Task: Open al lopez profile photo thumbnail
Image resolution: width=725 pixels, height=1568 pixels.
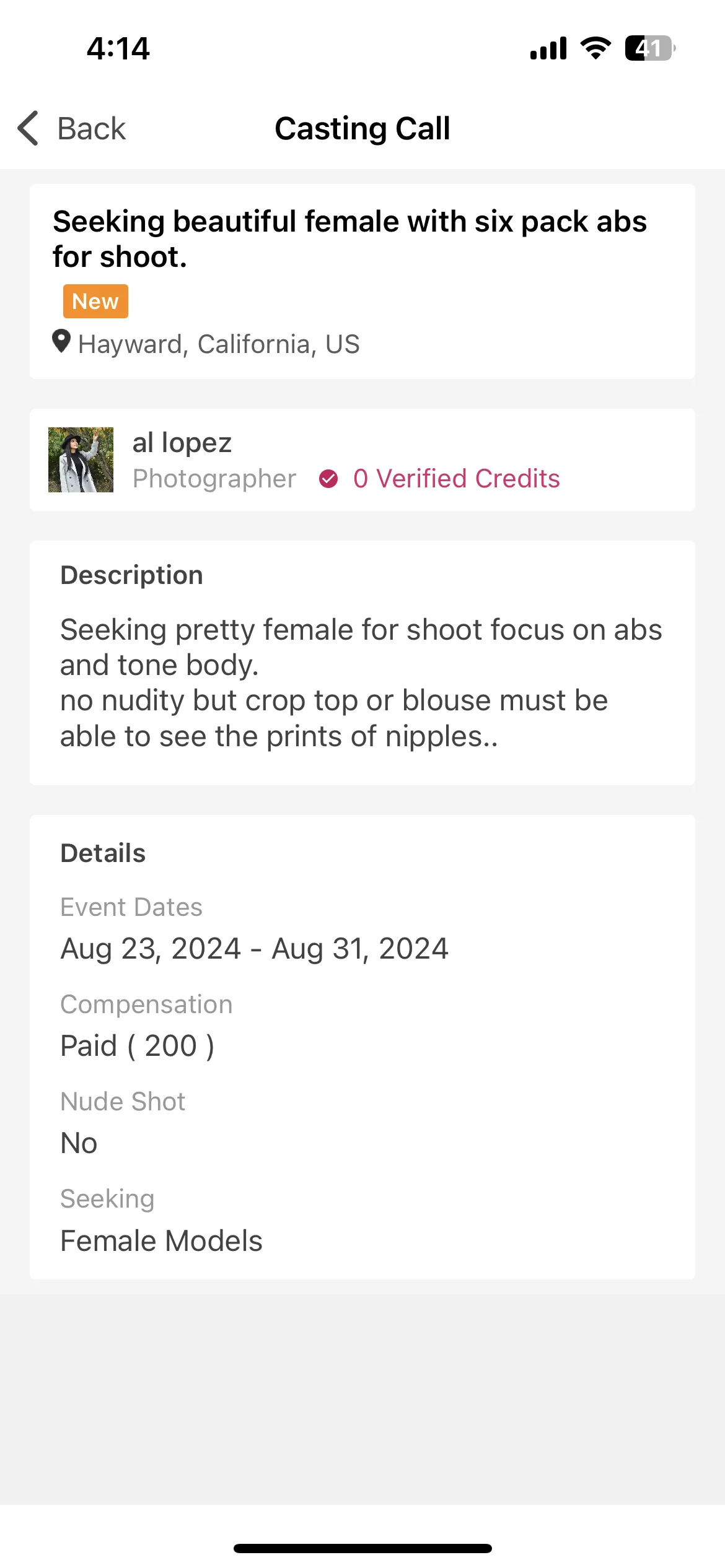Action: click(x=81, y=460)
